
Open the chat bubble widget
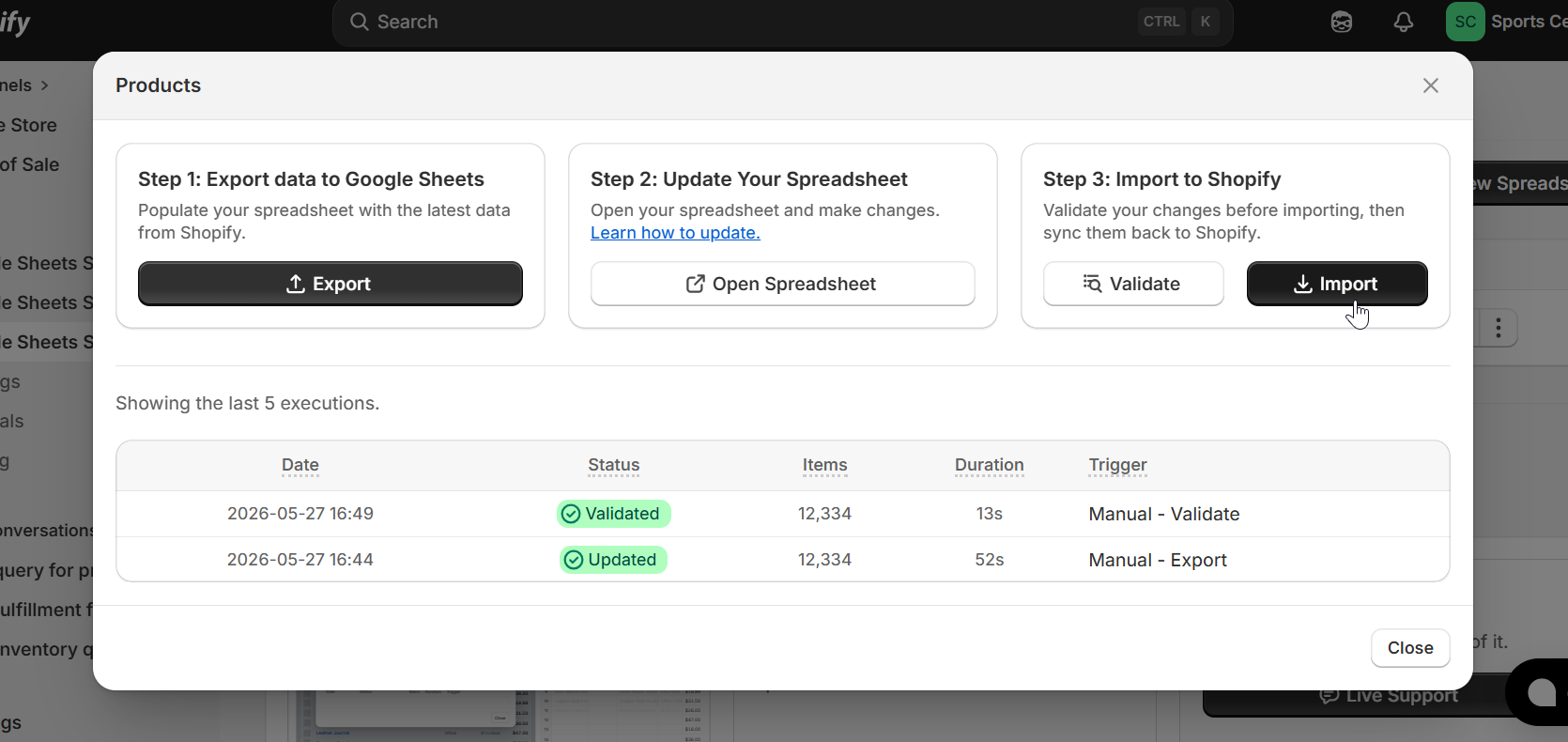pyautogui.click(x=1541, y=693)
